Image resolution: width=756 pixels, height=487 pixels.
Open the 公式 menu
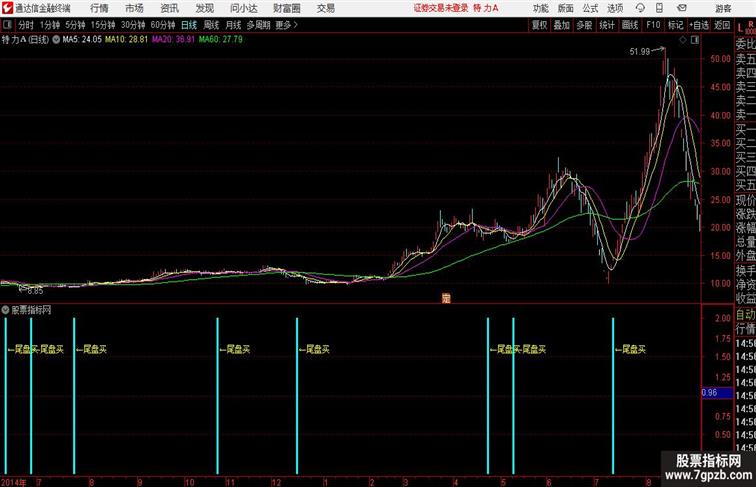click(x=590, y=8)
